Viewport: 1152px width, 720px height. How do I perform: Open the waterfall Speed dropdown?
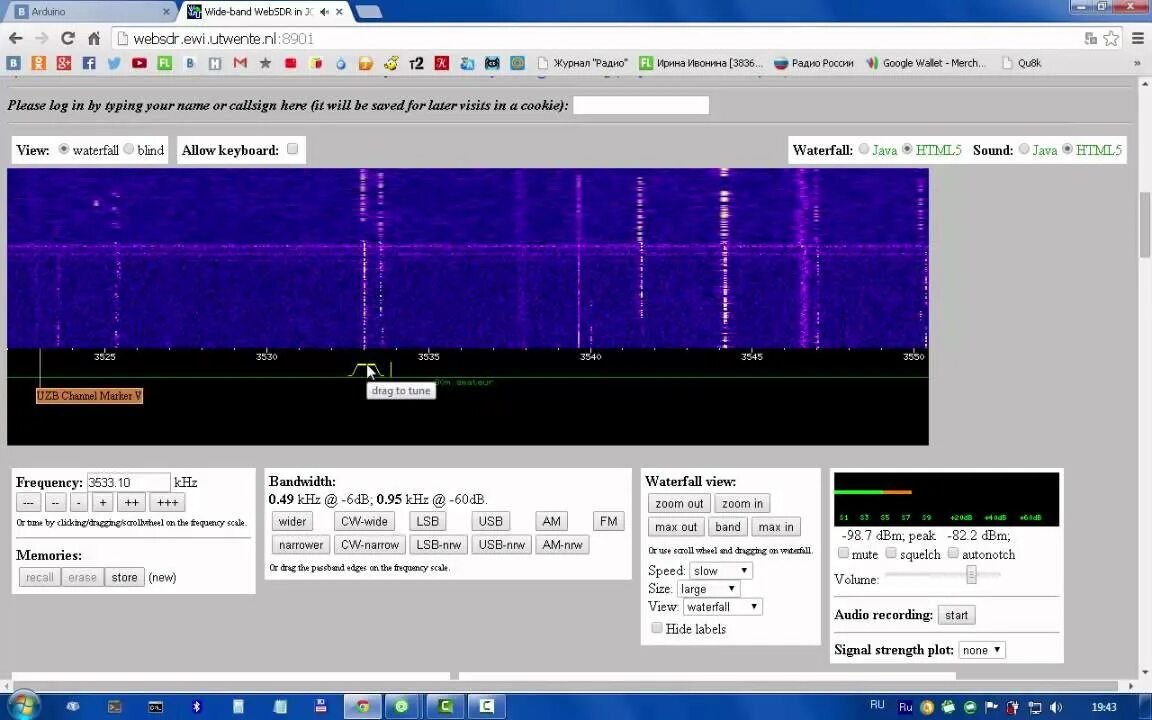pyautogui.click(x=721, y=571)
